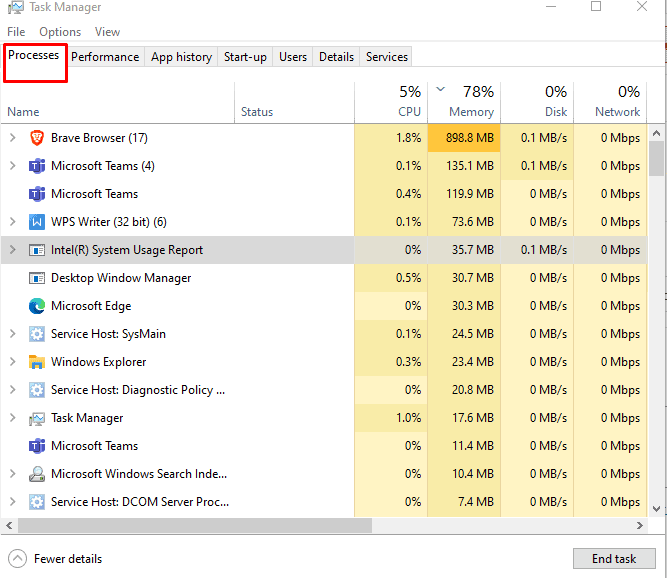The width and height of the screenshot is (667, 578).
Task: Select the Microsoft Teams 119.9 MB row
Action: coord(324,194)
